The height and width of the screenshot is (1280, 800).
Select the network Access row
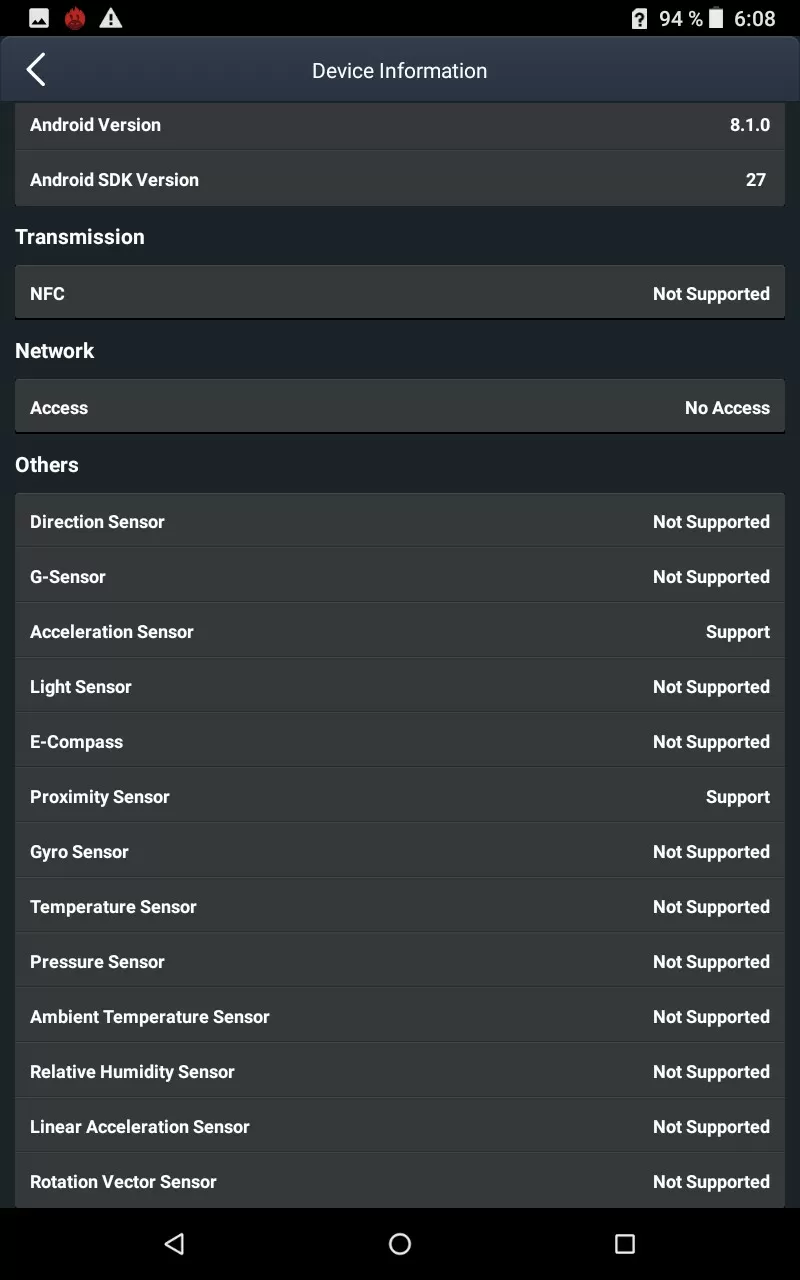pos(400,407)
